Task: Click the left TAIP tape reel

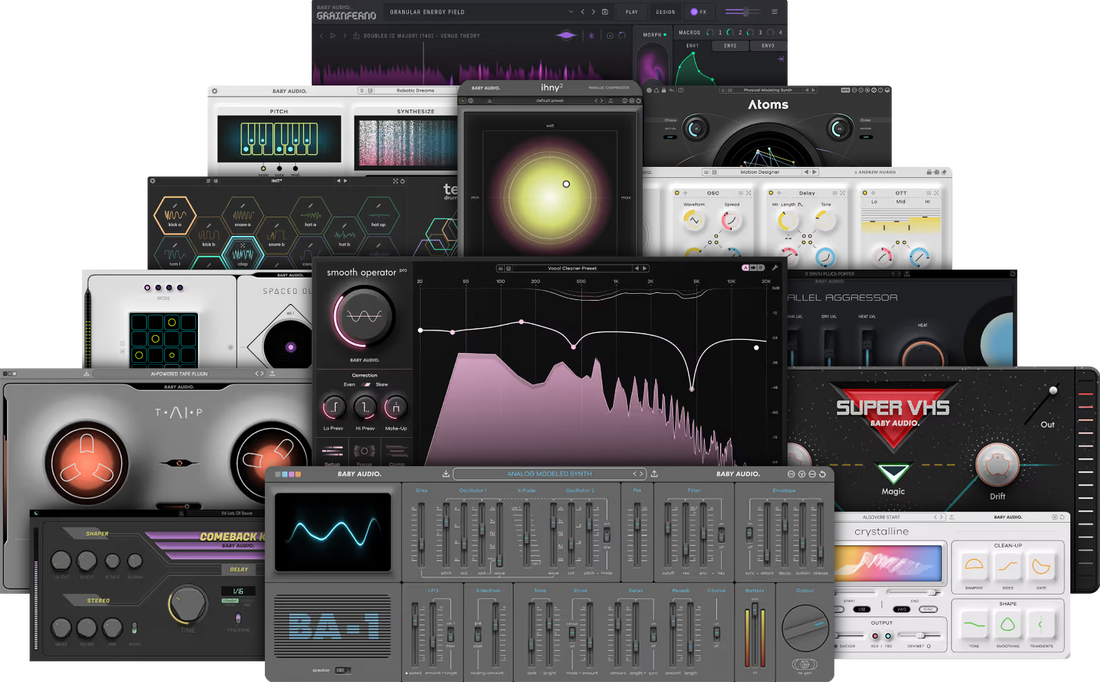Action: [88, 462]
